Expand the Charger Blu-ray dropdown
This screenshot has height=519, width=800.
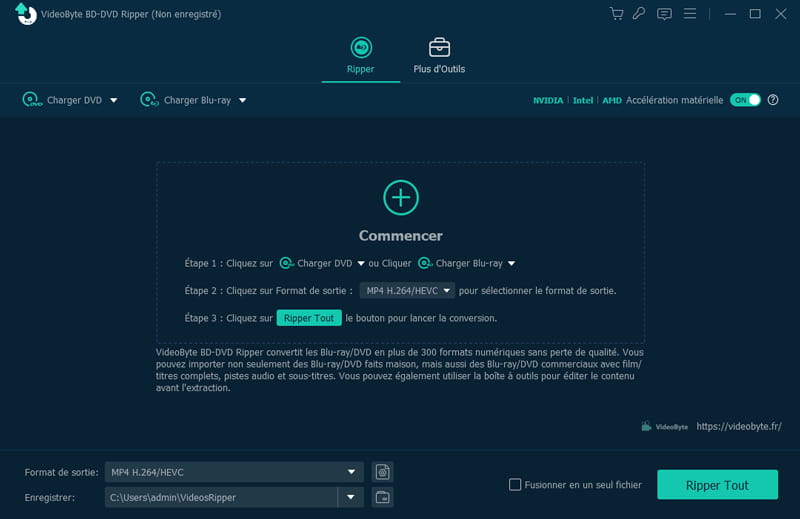coord(242,100)
